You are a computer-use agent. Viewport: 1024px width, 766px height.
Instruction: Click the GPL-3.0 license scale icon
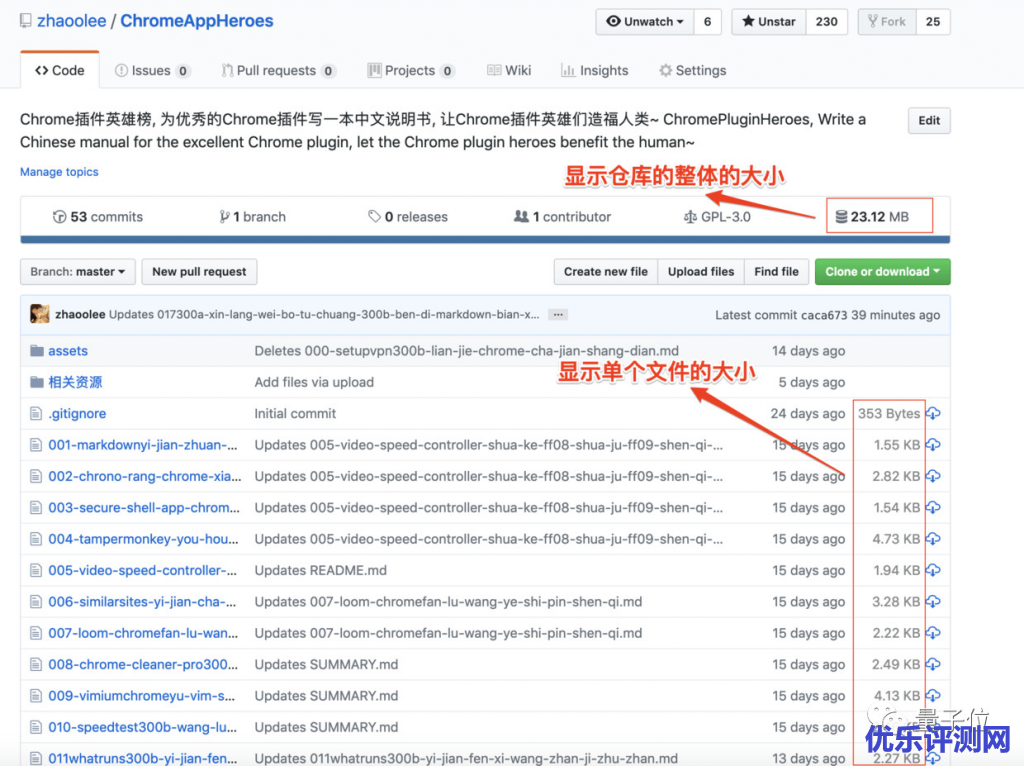(690, 217)
